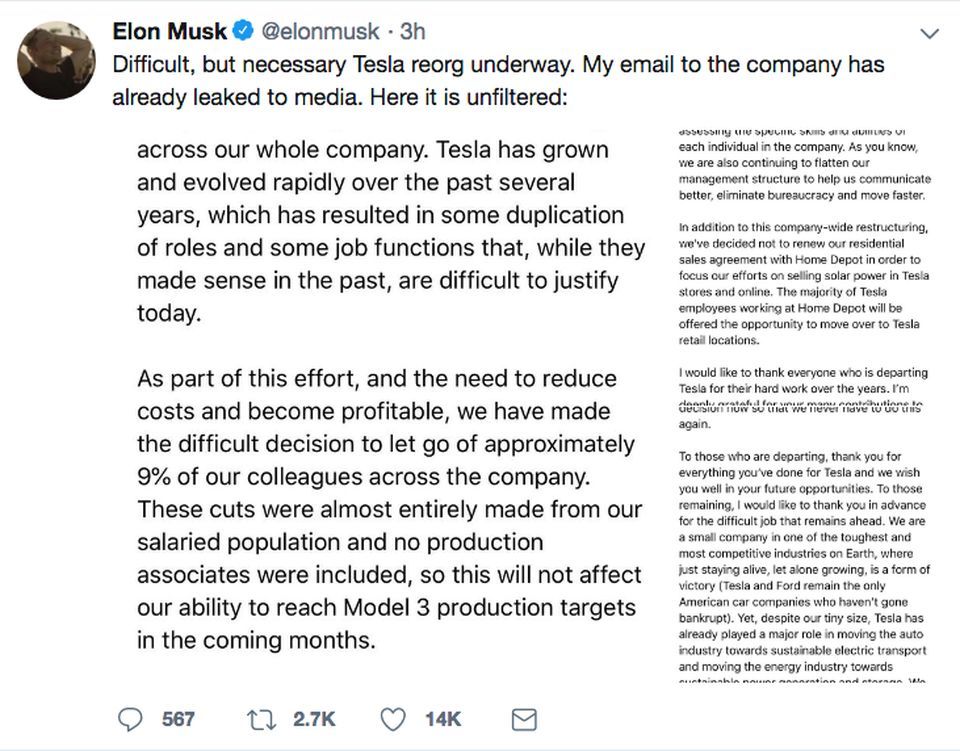Click 'Difficult, but necessary Tesla reorg' text

click(x=300, y=66)
